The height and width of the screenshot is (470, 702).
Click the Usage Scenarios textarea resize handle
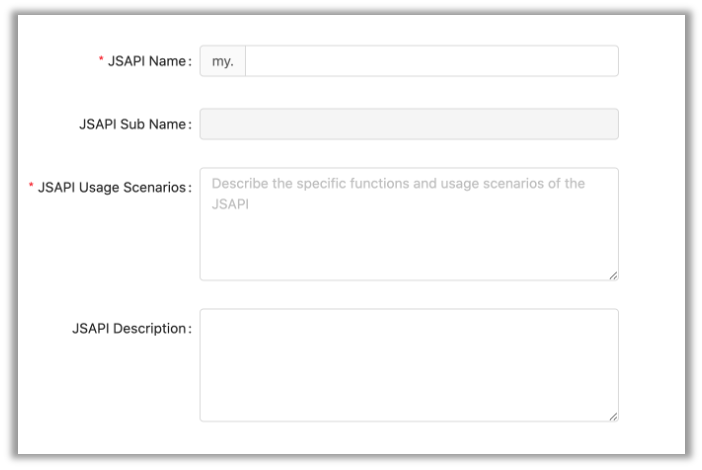(x=613, y=275)
